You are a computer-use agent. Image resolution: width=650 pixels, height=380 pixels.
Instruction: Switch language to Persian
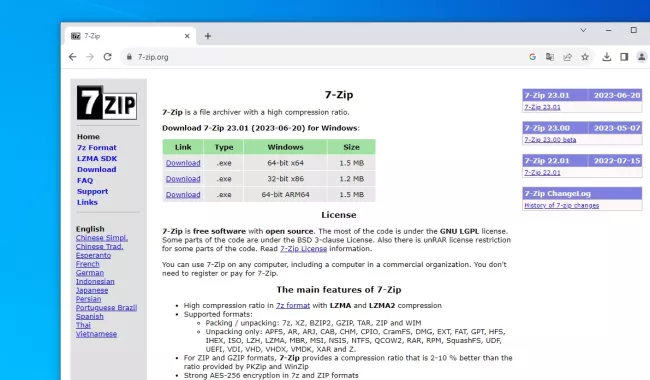pyautogui.click(x=88, y=299)
